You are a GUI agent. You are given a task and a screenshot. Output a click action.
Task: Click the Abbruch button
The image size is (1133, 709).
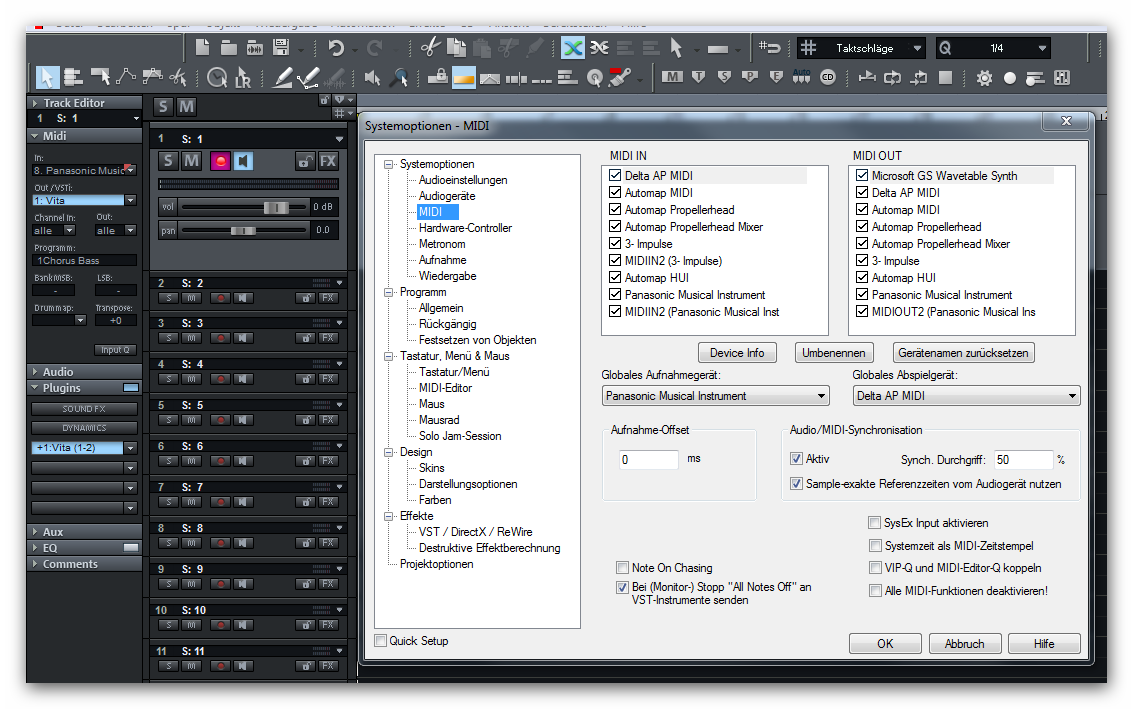coord(965,643)
